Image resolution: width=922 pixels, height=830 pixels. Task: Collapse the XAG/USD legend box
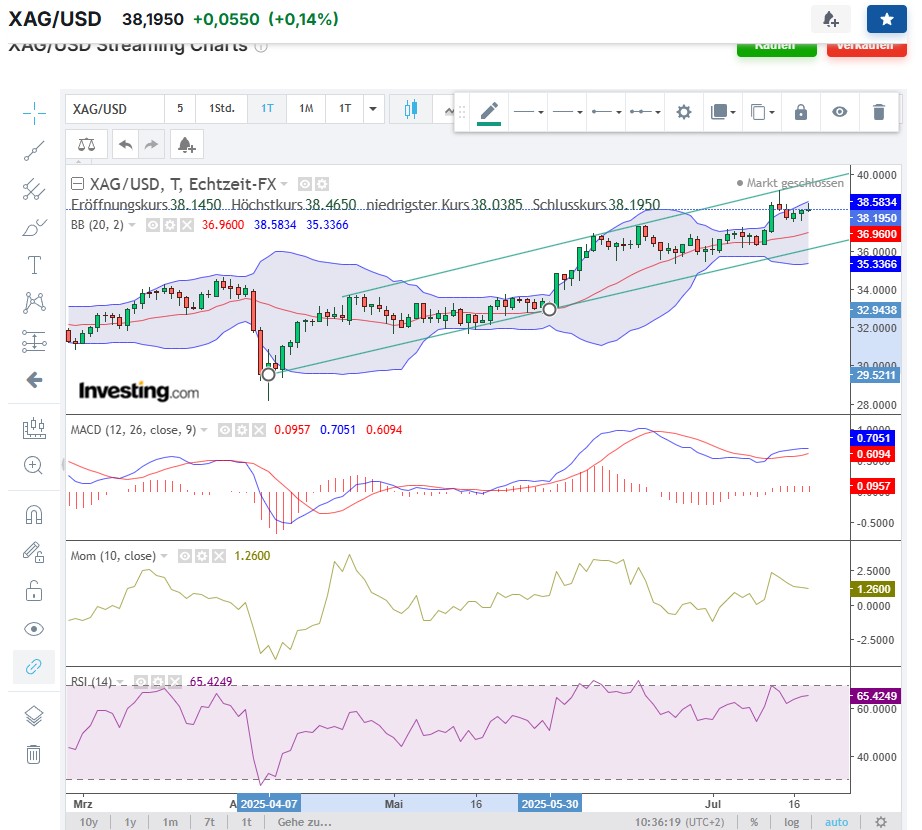click(x=77, y=184)
